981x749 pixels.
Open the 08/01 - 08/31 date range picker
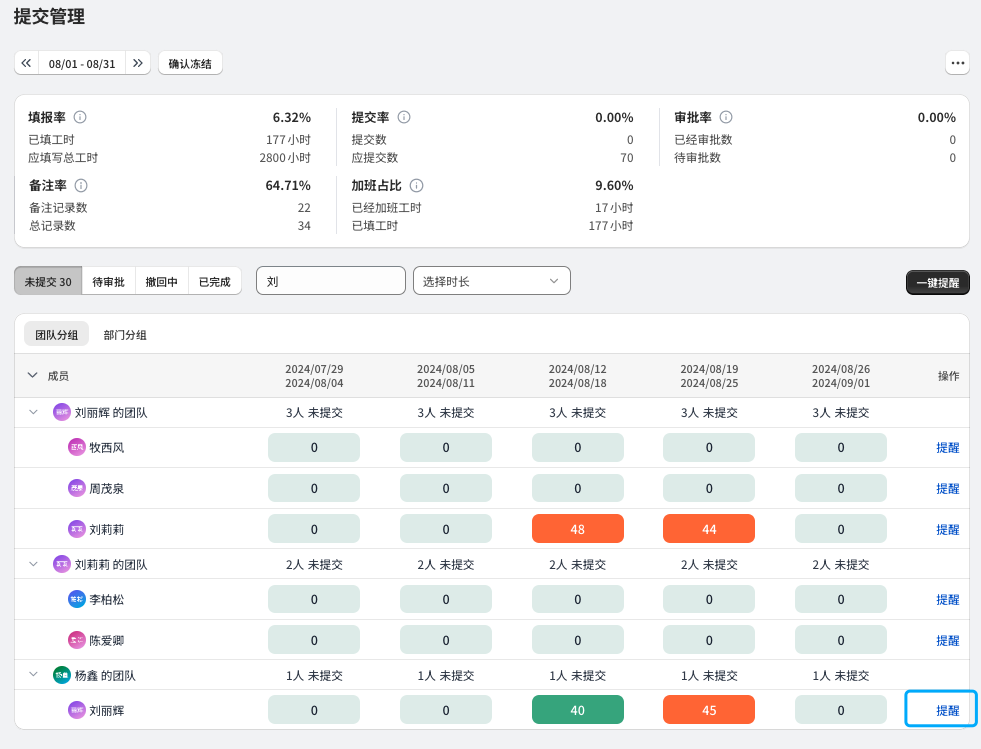click(x=82, y=63)
